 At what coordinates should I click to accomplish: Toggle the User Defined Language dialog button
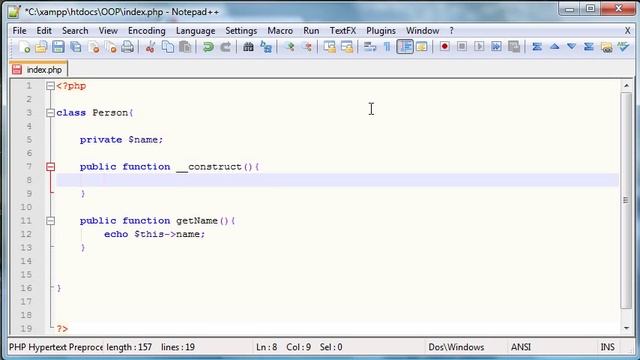pos(422,47)
